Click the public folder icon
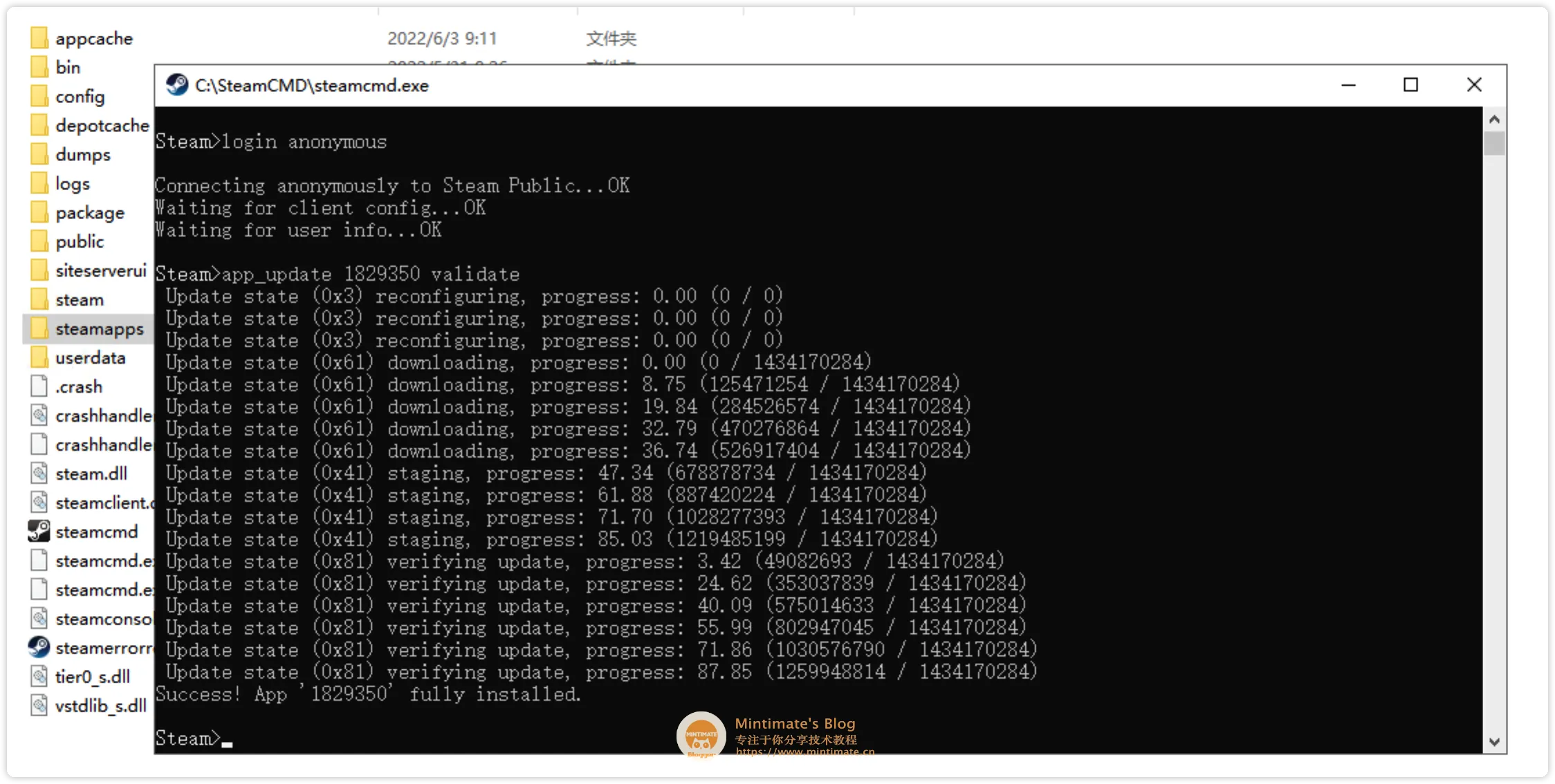Image resolution: width=1555 pixels, height=784 pixels. point(39,241)
